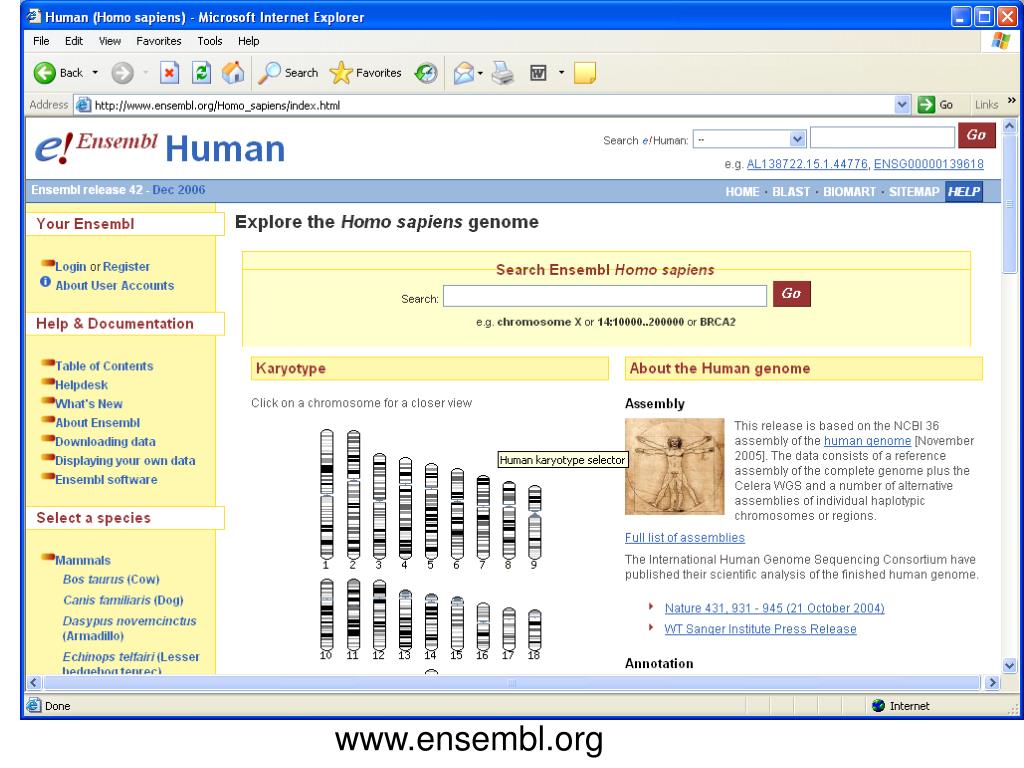This screenshot has height=768, width=1024.
Task: Open the Favorites star button
Action: [366, 72]
